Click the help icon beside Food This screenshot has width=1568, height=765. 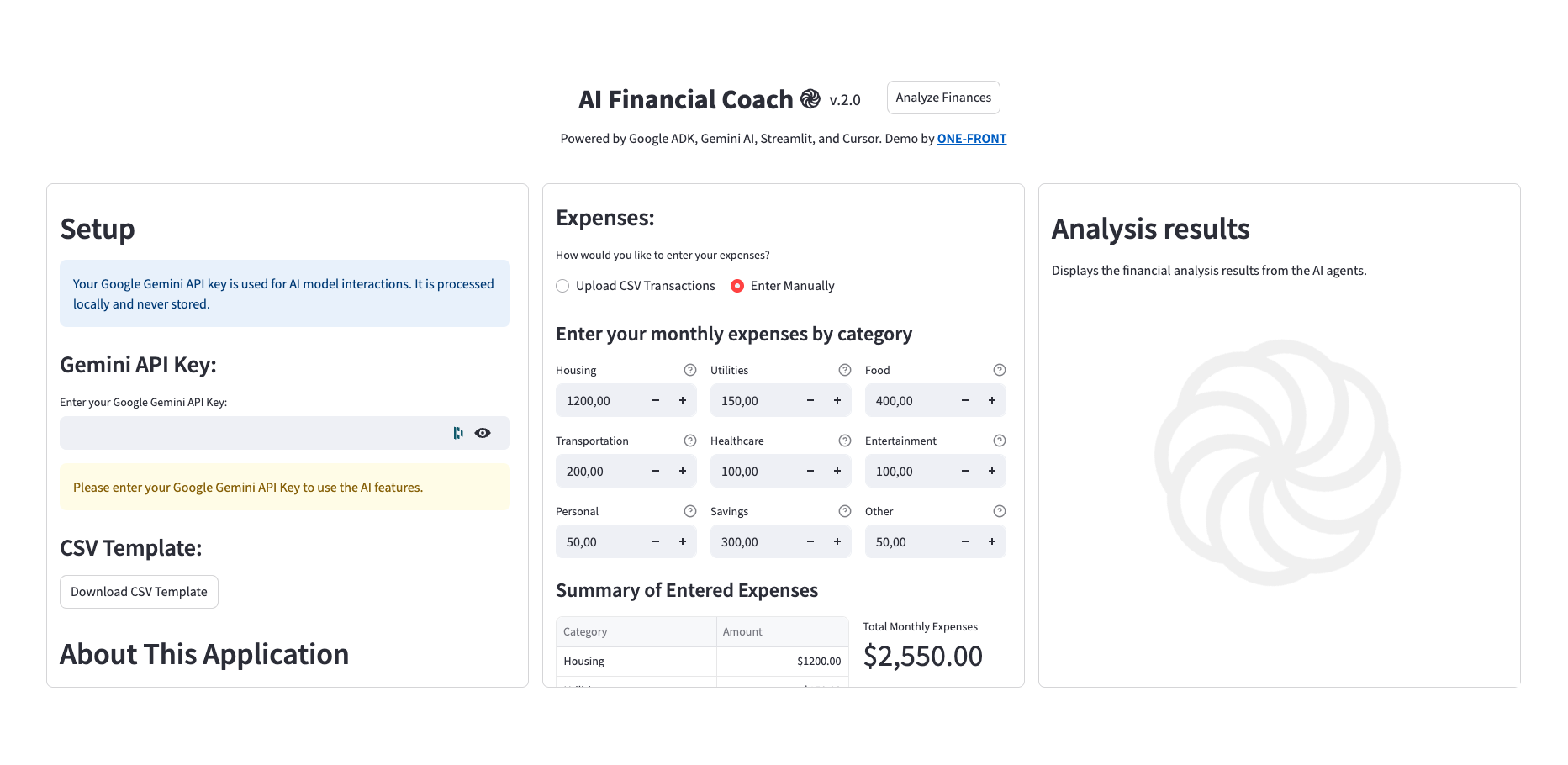[x=1000, y=370]
